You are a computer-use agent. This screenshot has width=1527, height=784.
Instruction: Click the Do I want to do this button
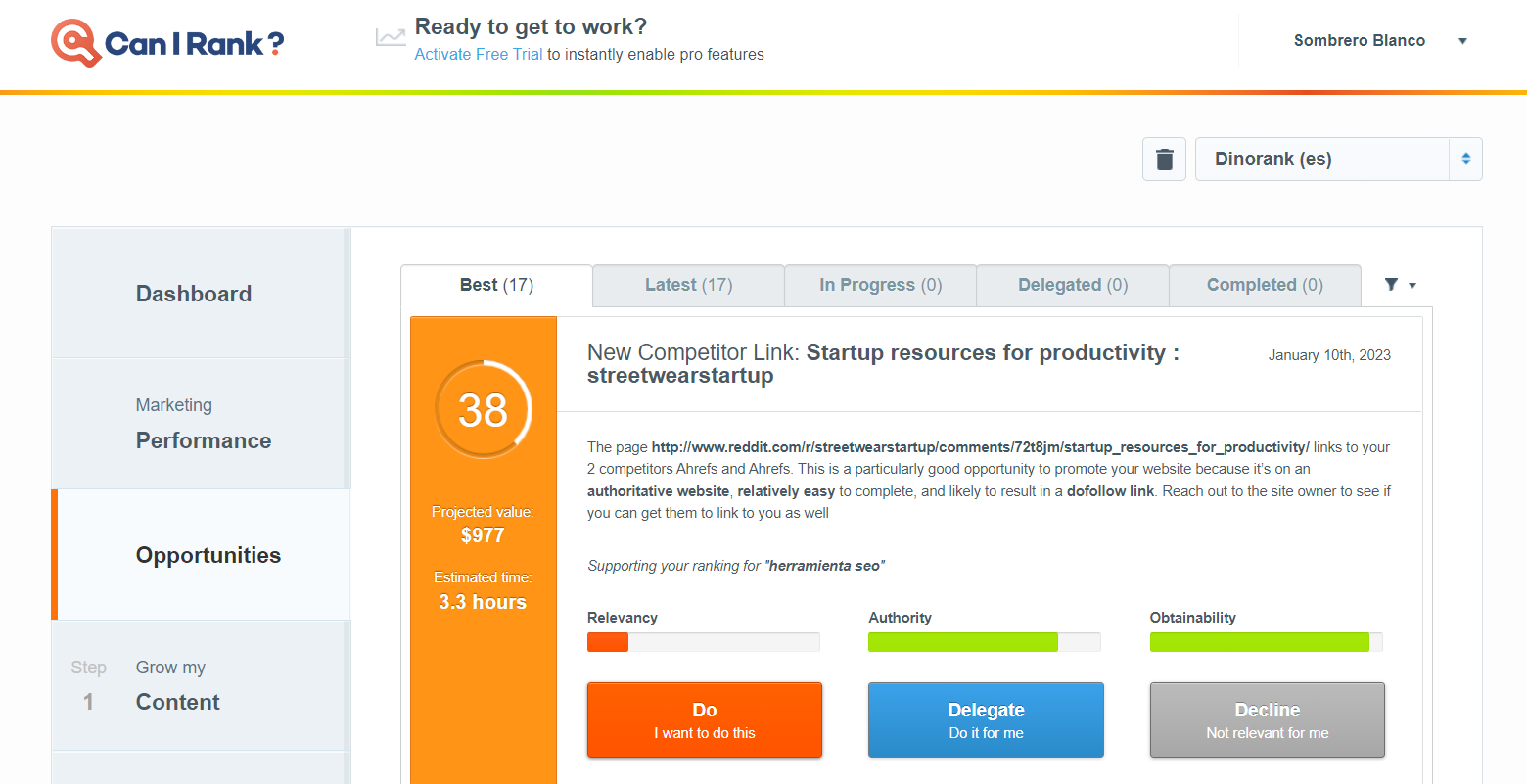click(705, 719)
